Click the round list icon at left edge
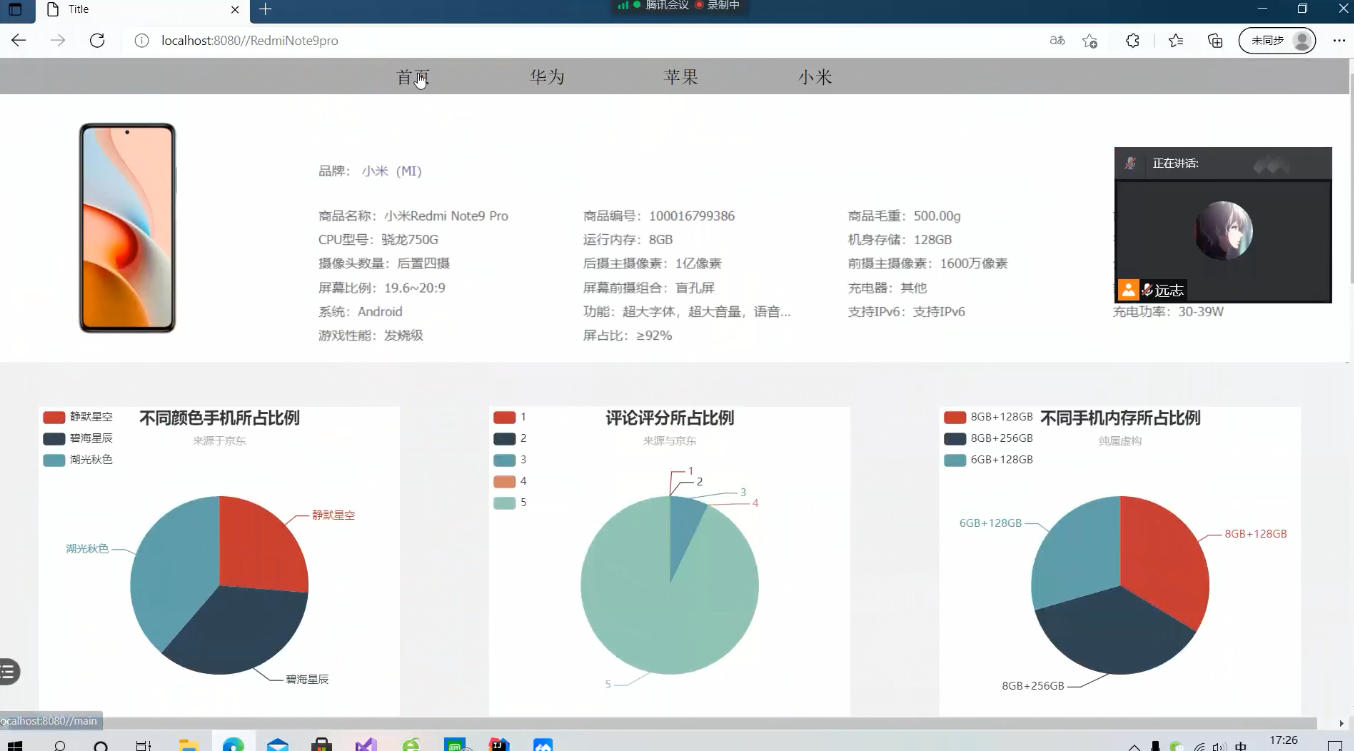 8,672
